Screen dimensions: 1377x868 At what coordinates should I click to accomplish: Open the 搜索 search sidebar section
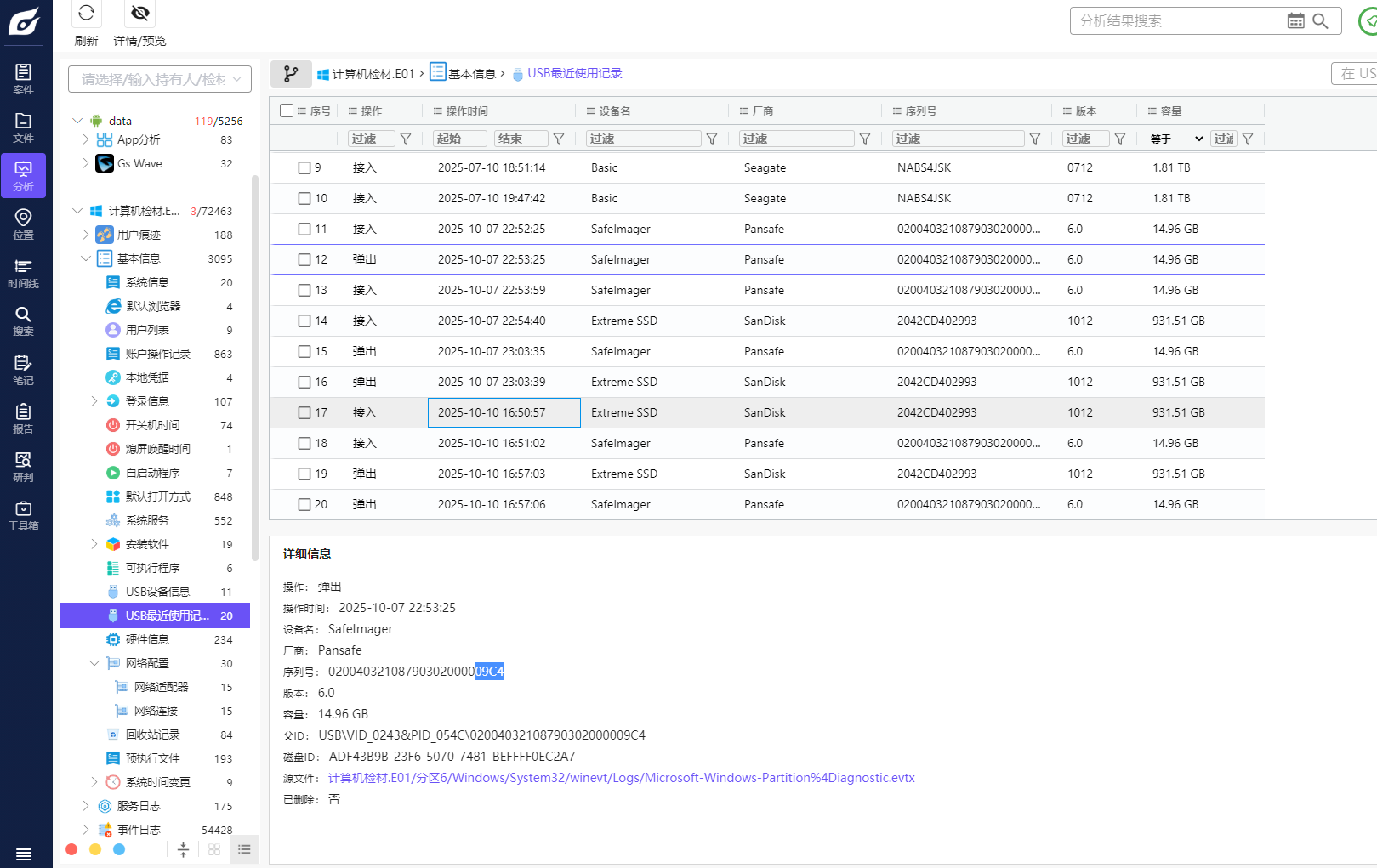(24, 321)
